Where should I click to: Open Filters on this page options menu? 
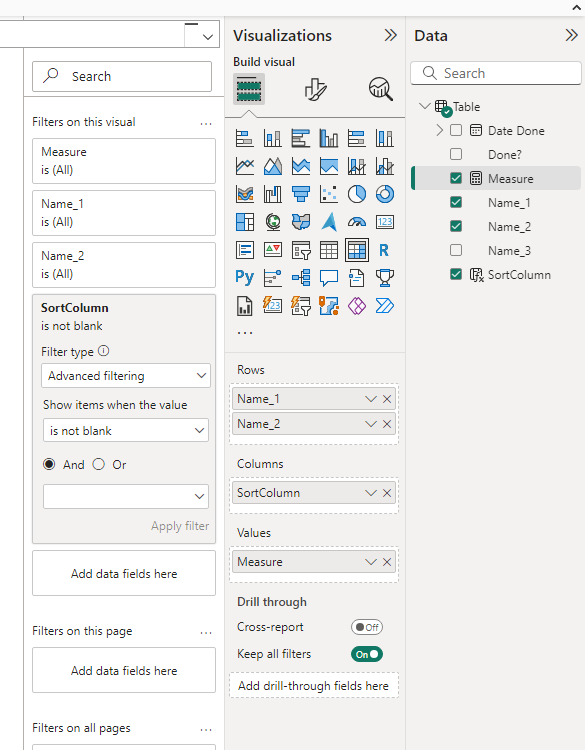click(206, 633)
